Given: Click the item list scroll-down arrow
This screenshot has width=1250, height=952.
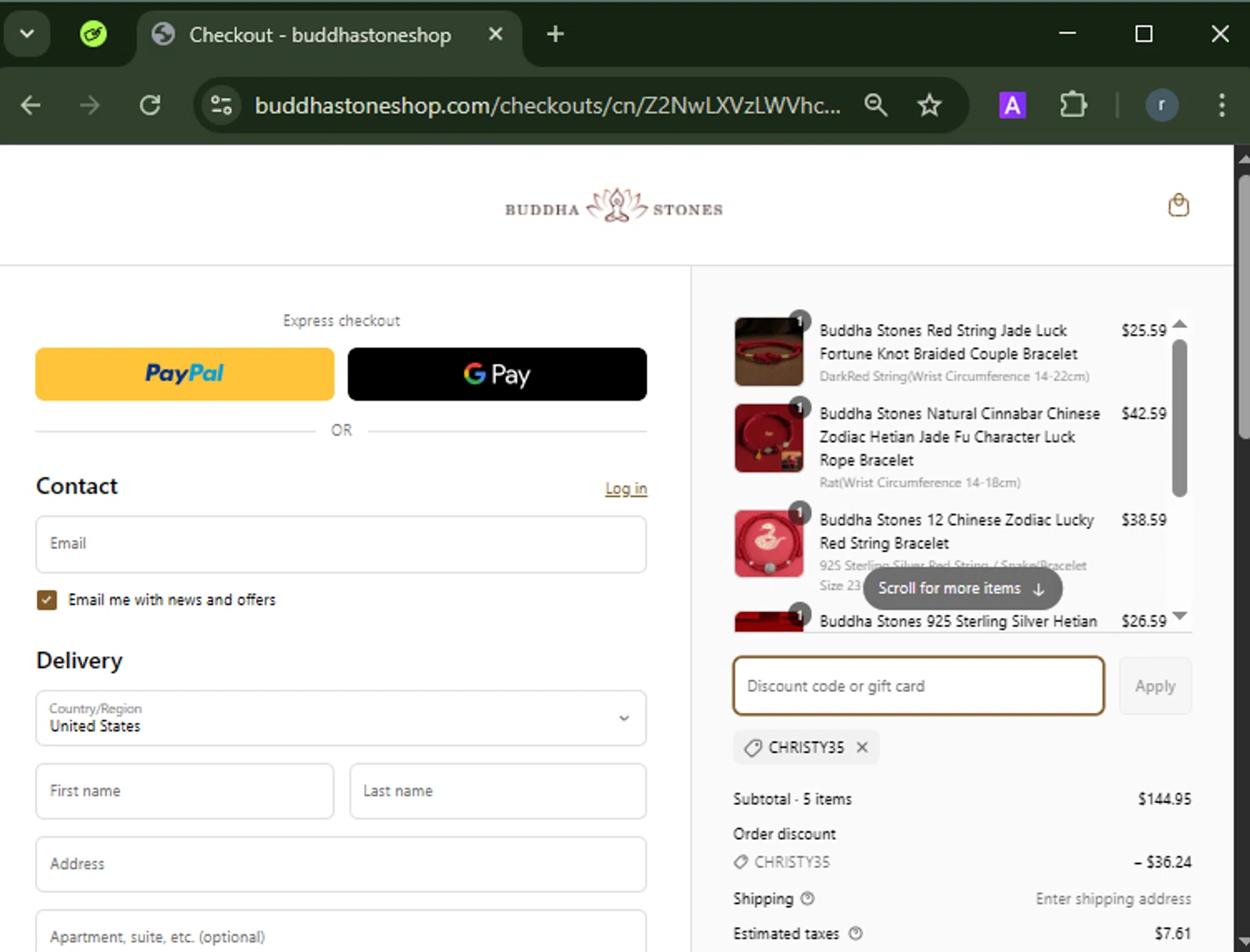Looking at the screenshot, I should [1179, 616].
